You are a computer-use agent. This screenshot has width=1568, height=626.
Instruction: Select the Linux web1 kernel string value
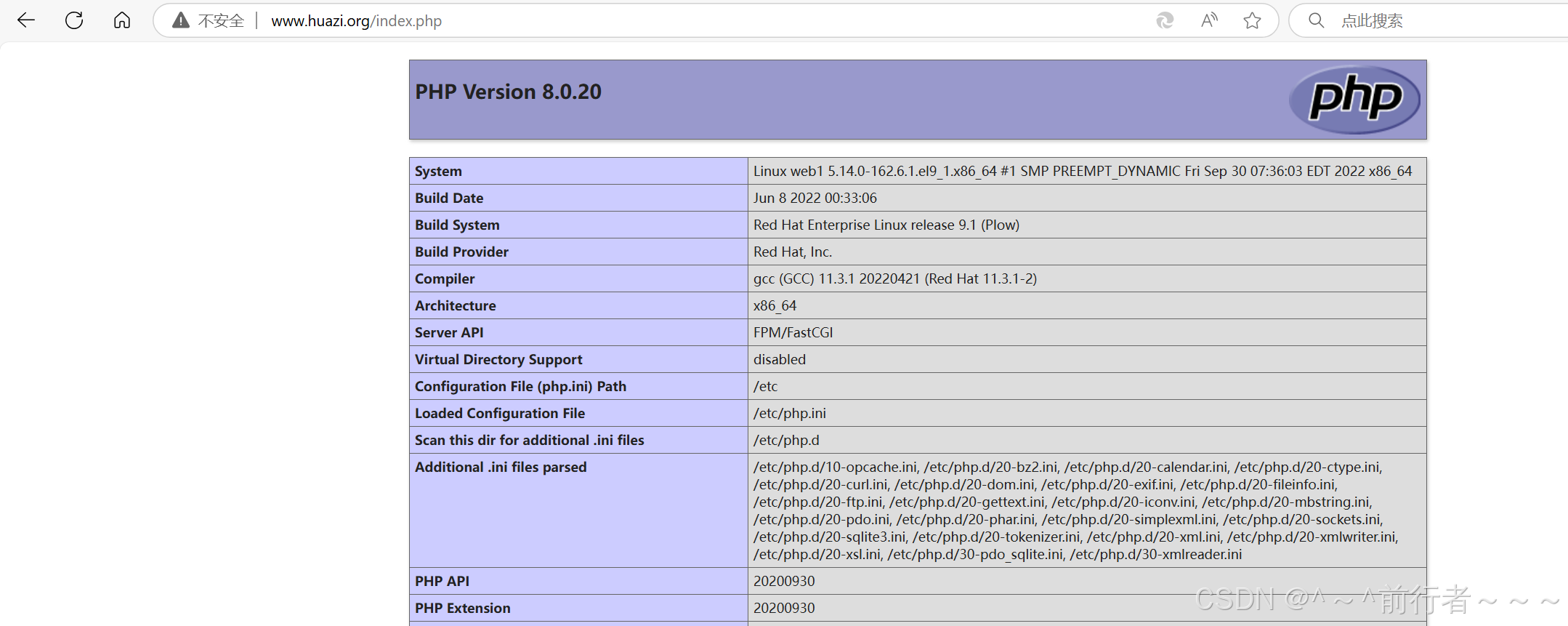tap(1083, 171)
